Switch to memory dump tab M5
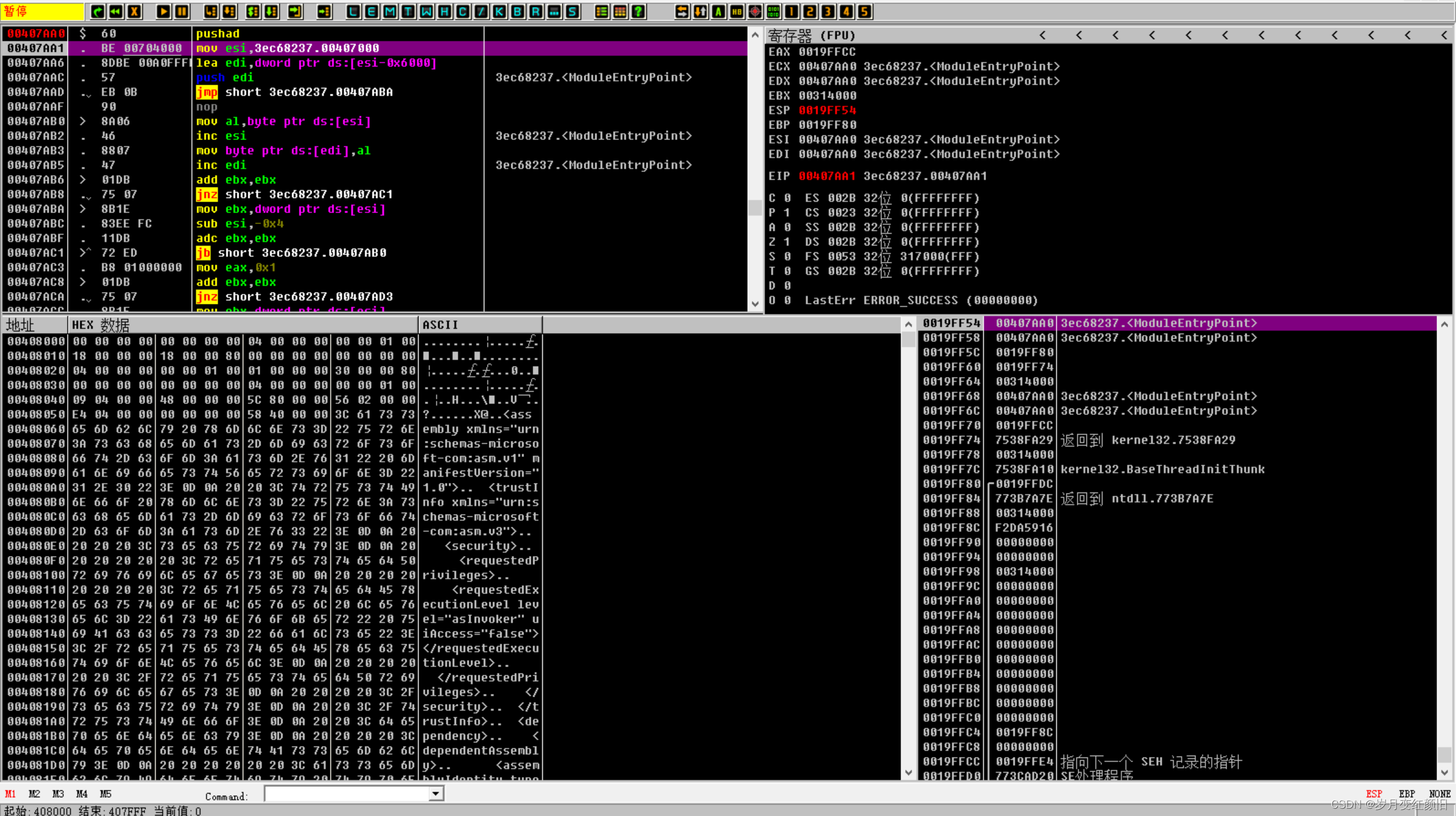This screenshot has height=816, width=1456. 105,794
